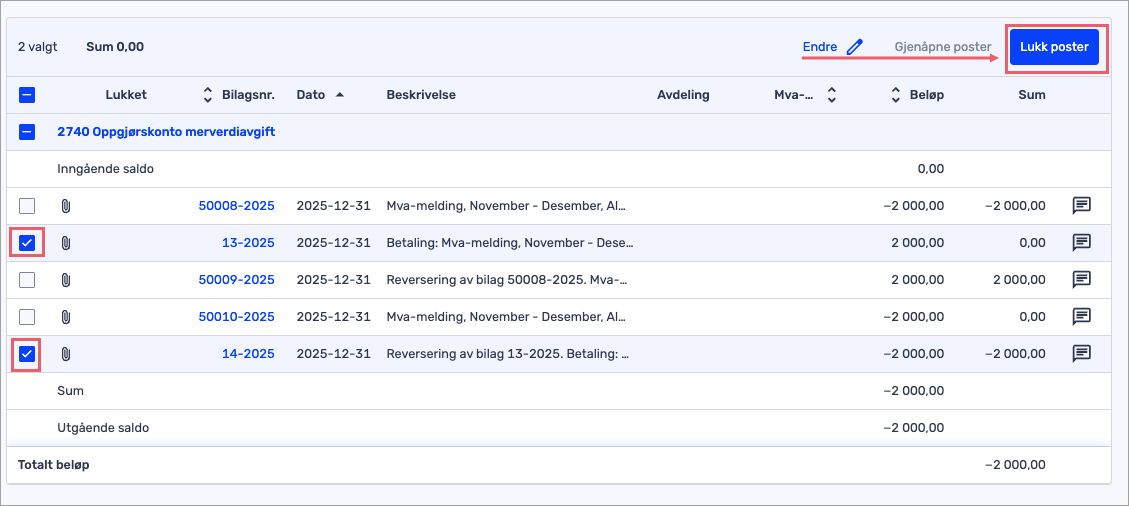The height and width of the screenshot is (506, 1129).
Task: Open attachment paperclip for bilag 14-2025
Action: click(65, 354)
